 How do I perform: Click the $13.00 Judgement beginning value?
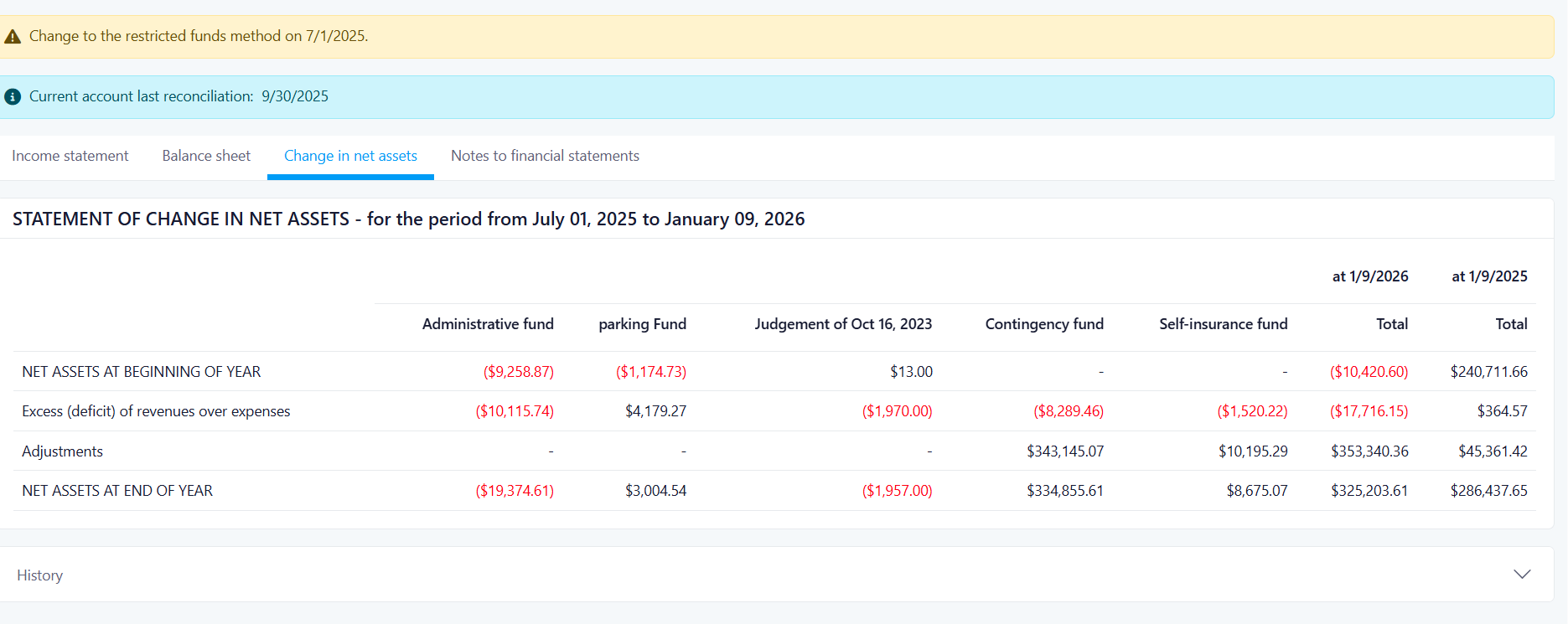[x=911, y=372]
